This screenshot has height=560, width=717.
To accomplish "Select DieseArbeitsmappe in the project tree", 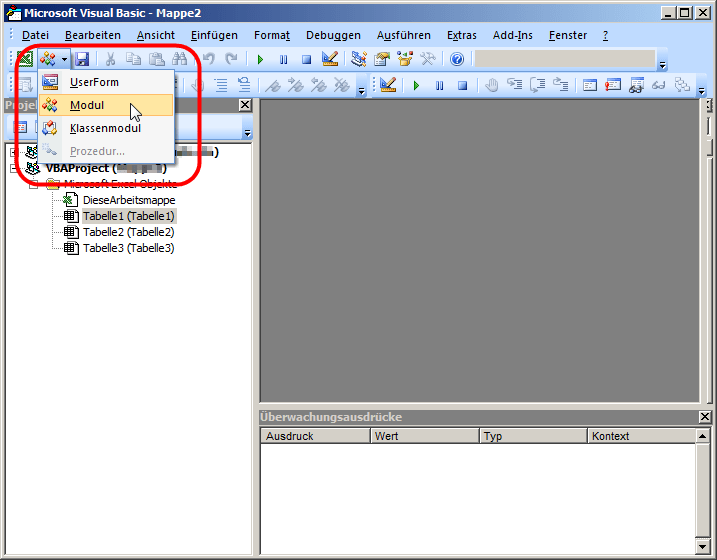I will tap(129, 200).
